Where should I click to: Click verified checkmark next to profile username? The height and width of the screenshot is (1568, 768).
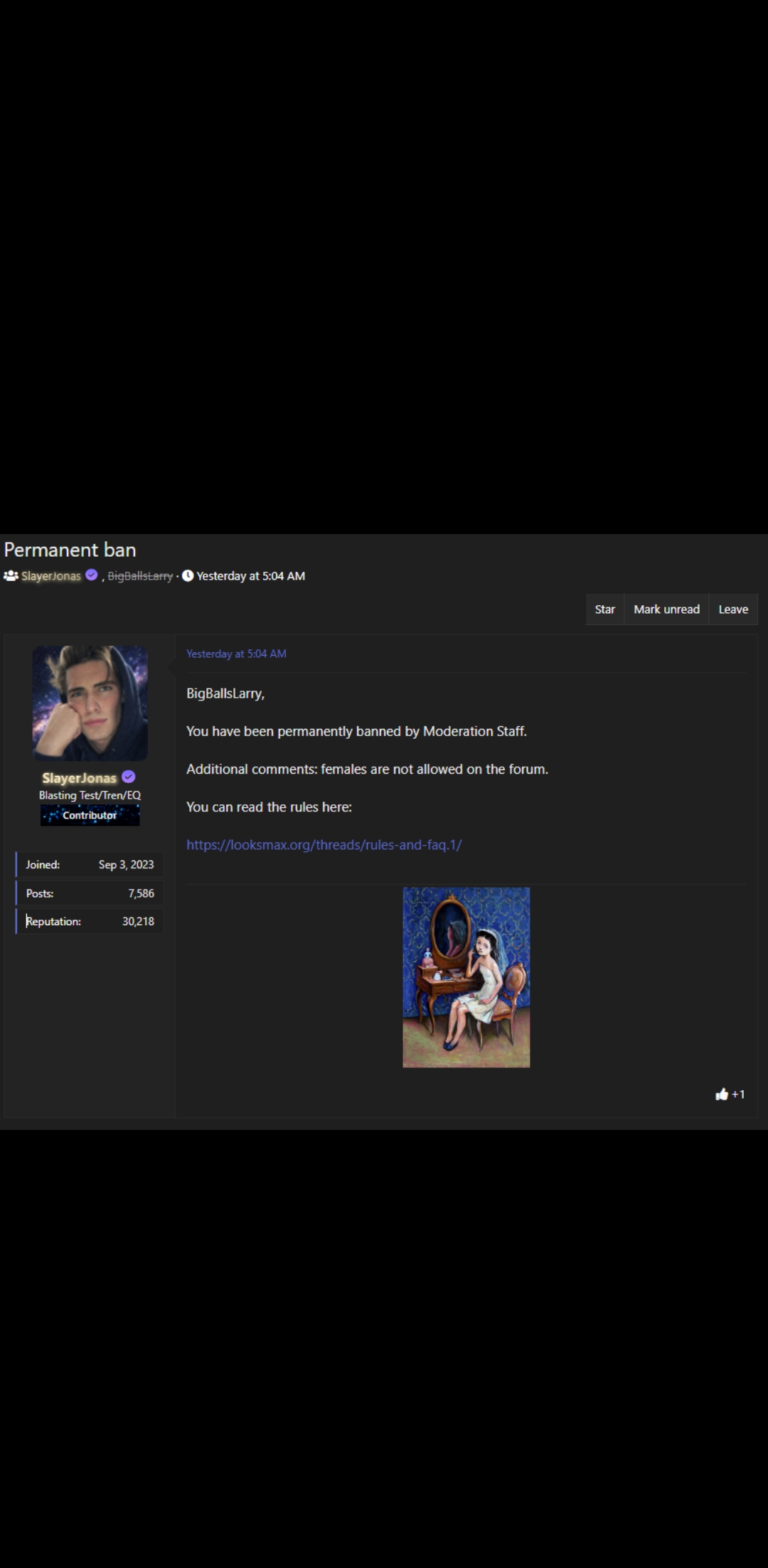pyautogui.click(x=129, y=777)
